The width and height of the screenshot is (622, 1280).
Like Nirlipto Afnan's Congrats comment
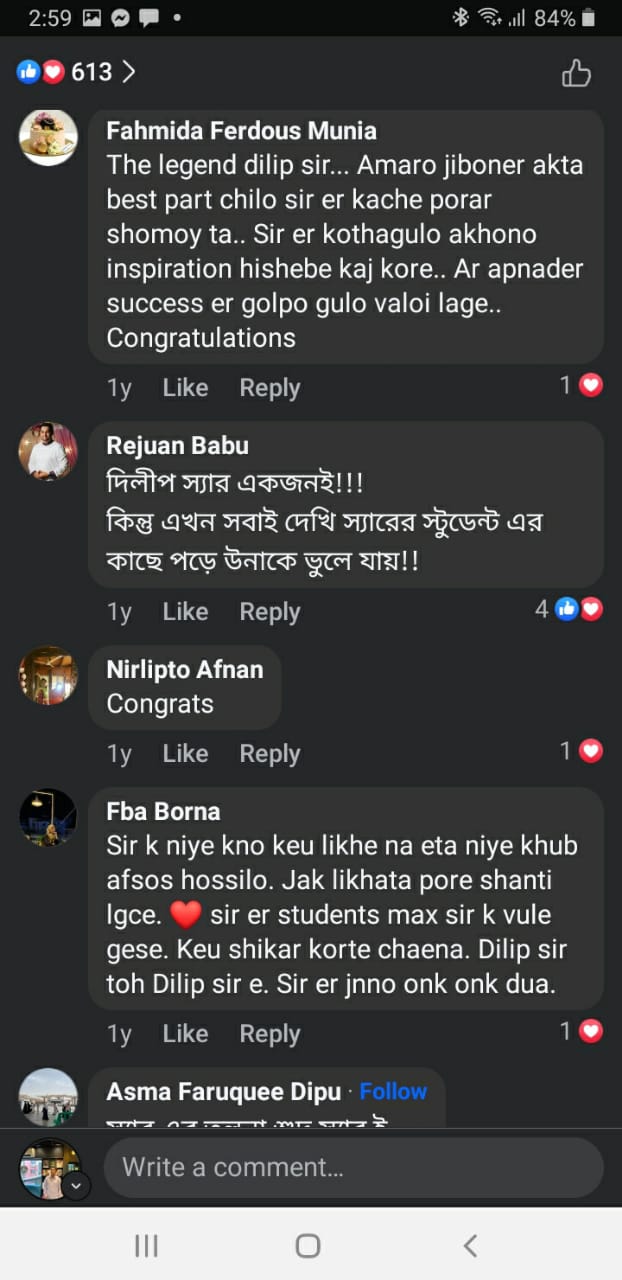pyautogui.click(x=185, y=754)
